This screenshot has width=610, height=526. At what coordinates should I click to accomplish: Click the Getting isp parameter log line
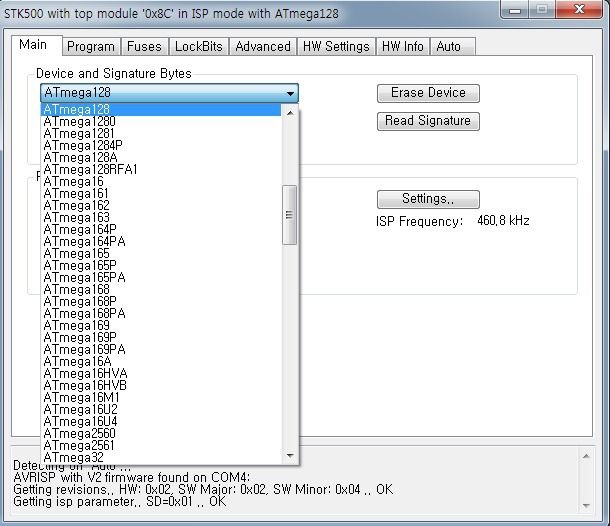119,501
